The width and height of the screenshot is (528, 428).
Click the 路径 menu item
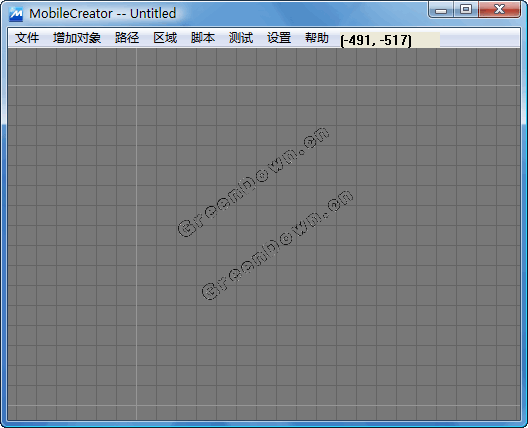coord(127,38)
